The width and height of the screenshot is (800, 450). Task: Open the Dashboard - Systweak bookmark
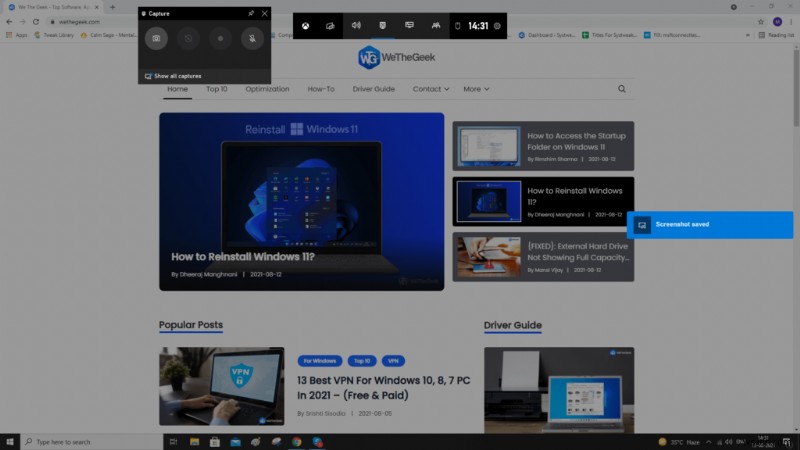point(547,35)
